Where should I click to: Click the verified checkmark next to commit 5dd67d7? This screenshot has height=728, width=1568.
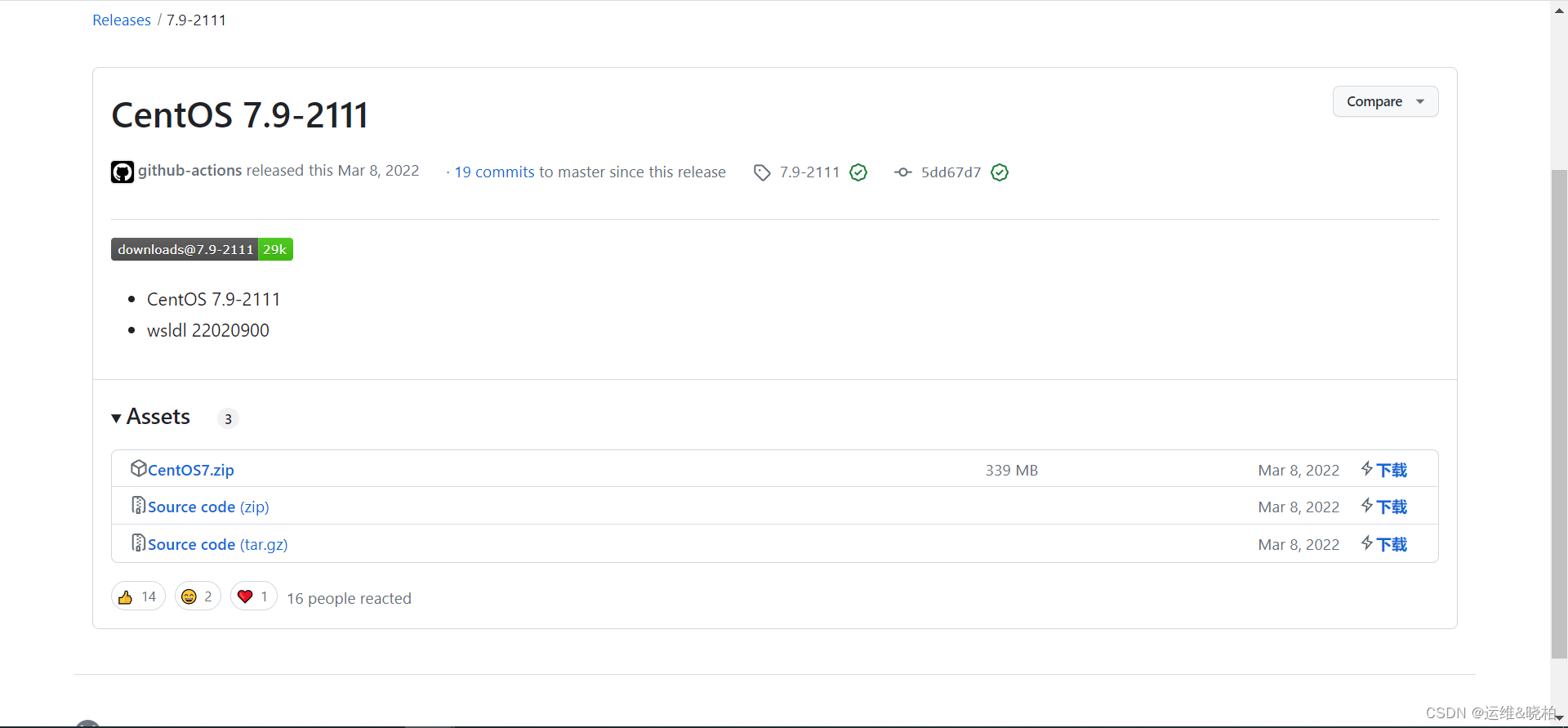coord(1000,172)
